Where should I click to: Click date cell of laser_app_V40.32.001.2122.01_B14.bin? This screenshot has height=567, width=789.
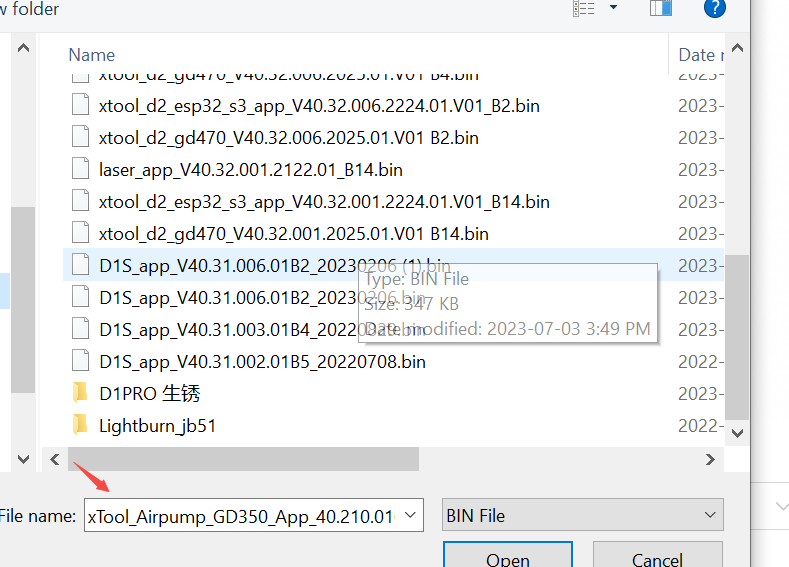tap(701, 170)
